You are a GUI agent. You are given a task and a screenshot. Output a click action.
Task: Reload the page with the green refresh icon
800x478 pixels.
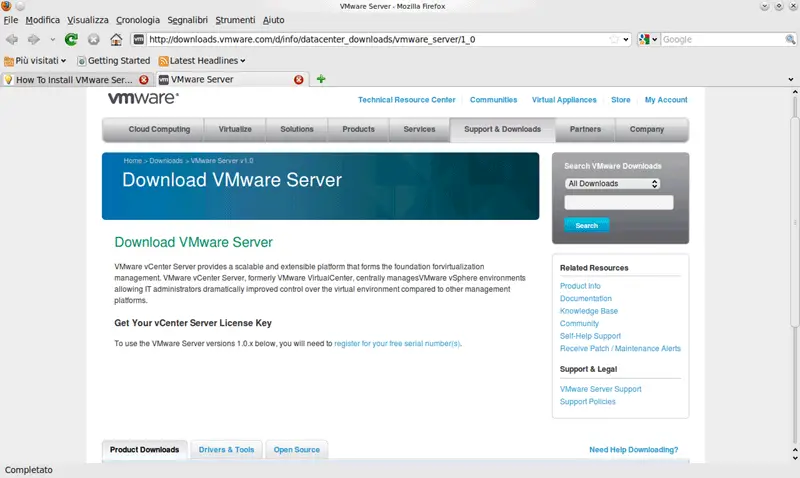(71, 39)
